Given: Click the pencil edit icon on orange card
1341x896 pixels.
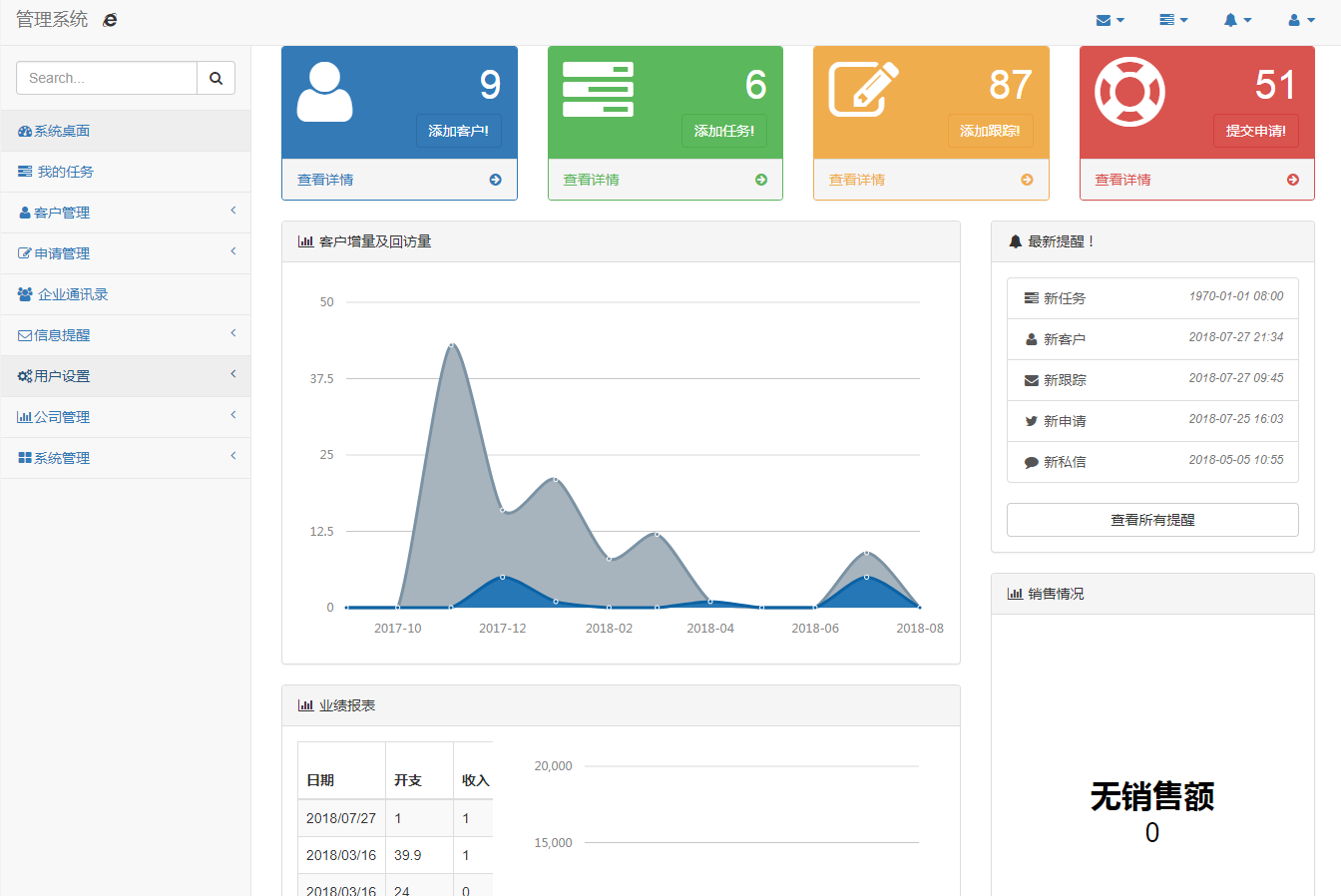Looking at the screenshot, I should click(863, 90).
